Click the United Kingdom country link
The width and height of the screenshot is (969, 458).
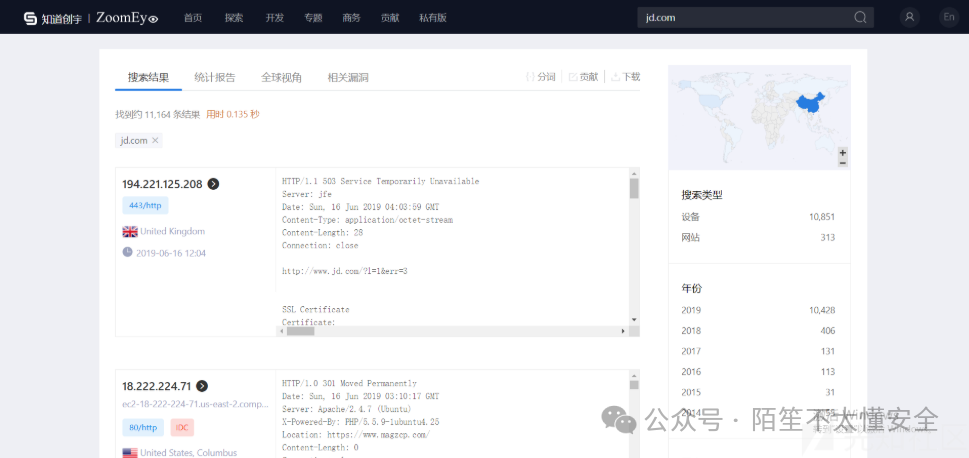172,231
